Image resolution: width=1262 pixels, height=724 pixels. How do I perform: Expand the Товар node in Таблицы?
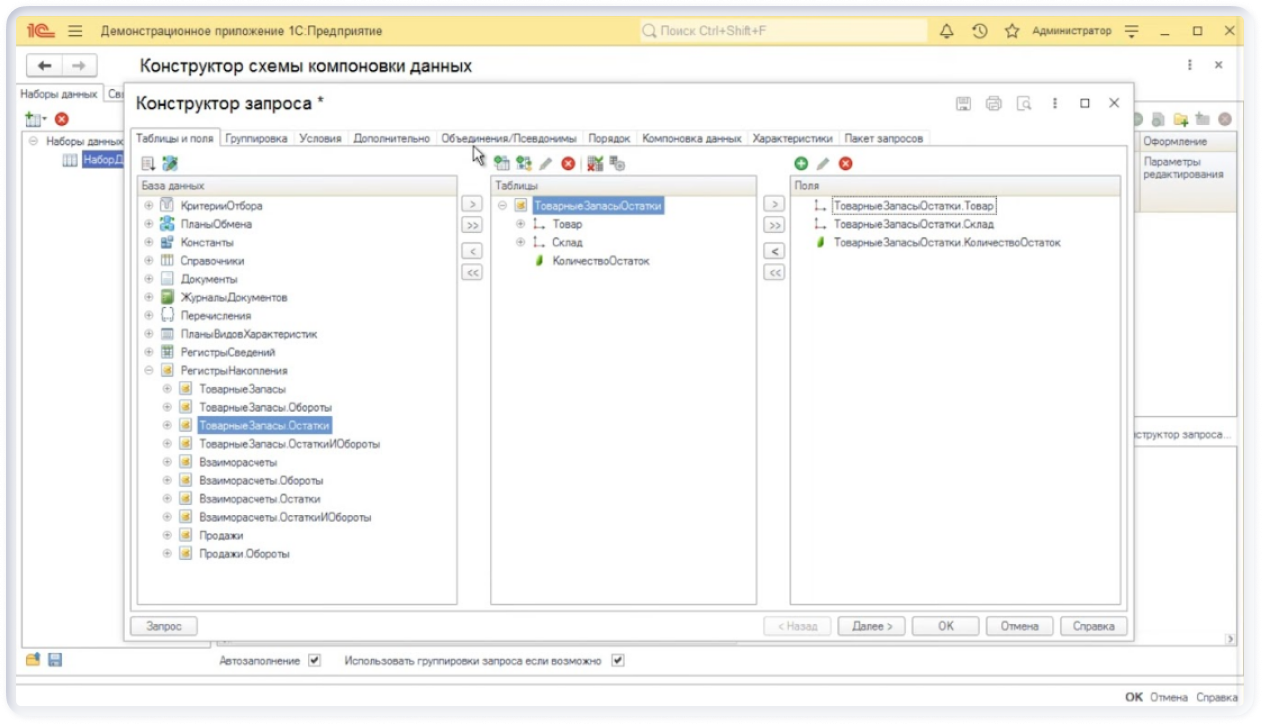point(520,224)
